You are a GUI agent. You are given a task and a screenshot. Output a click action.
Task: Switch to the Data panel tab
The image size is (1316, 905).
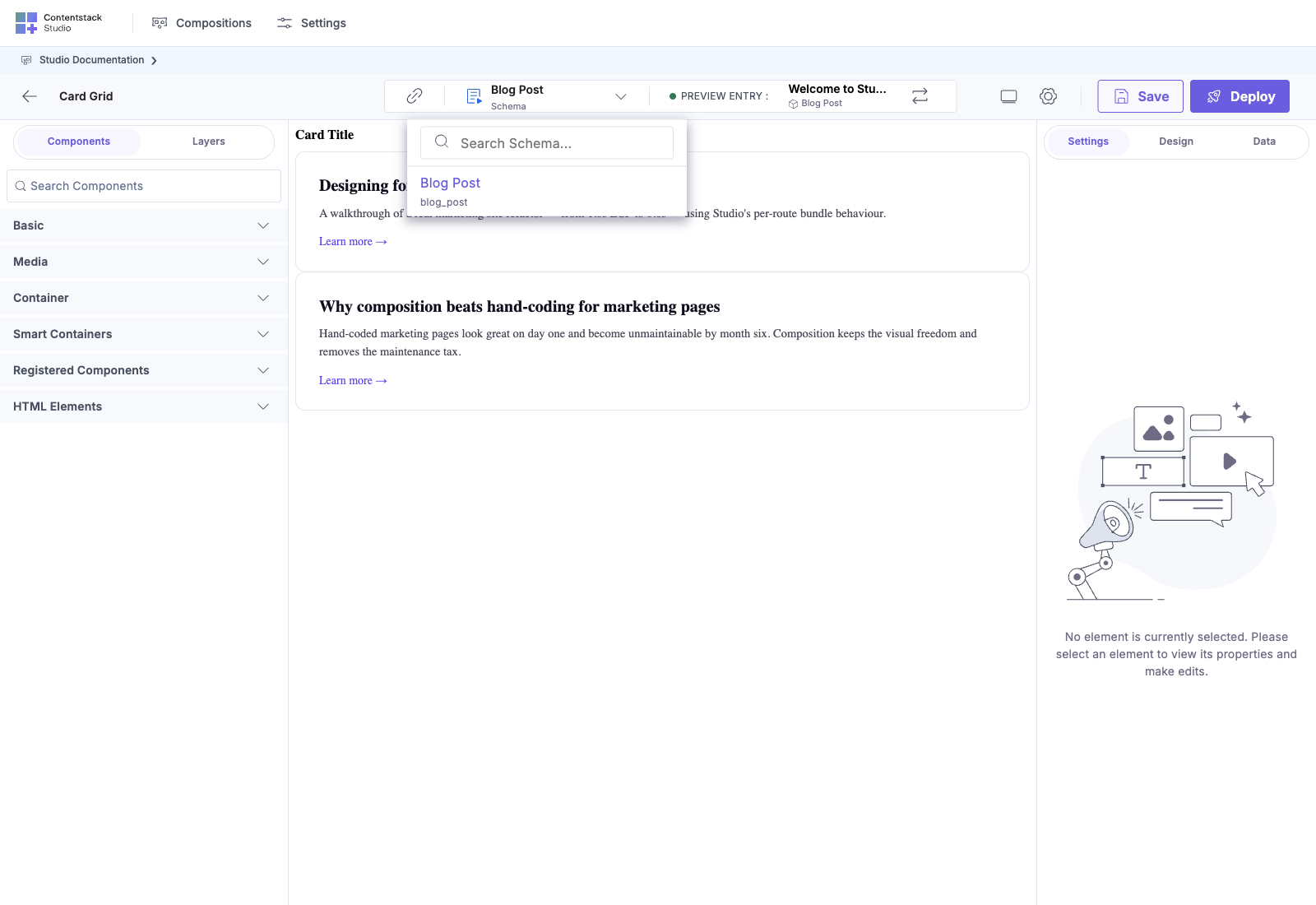tap(1264, 142)
